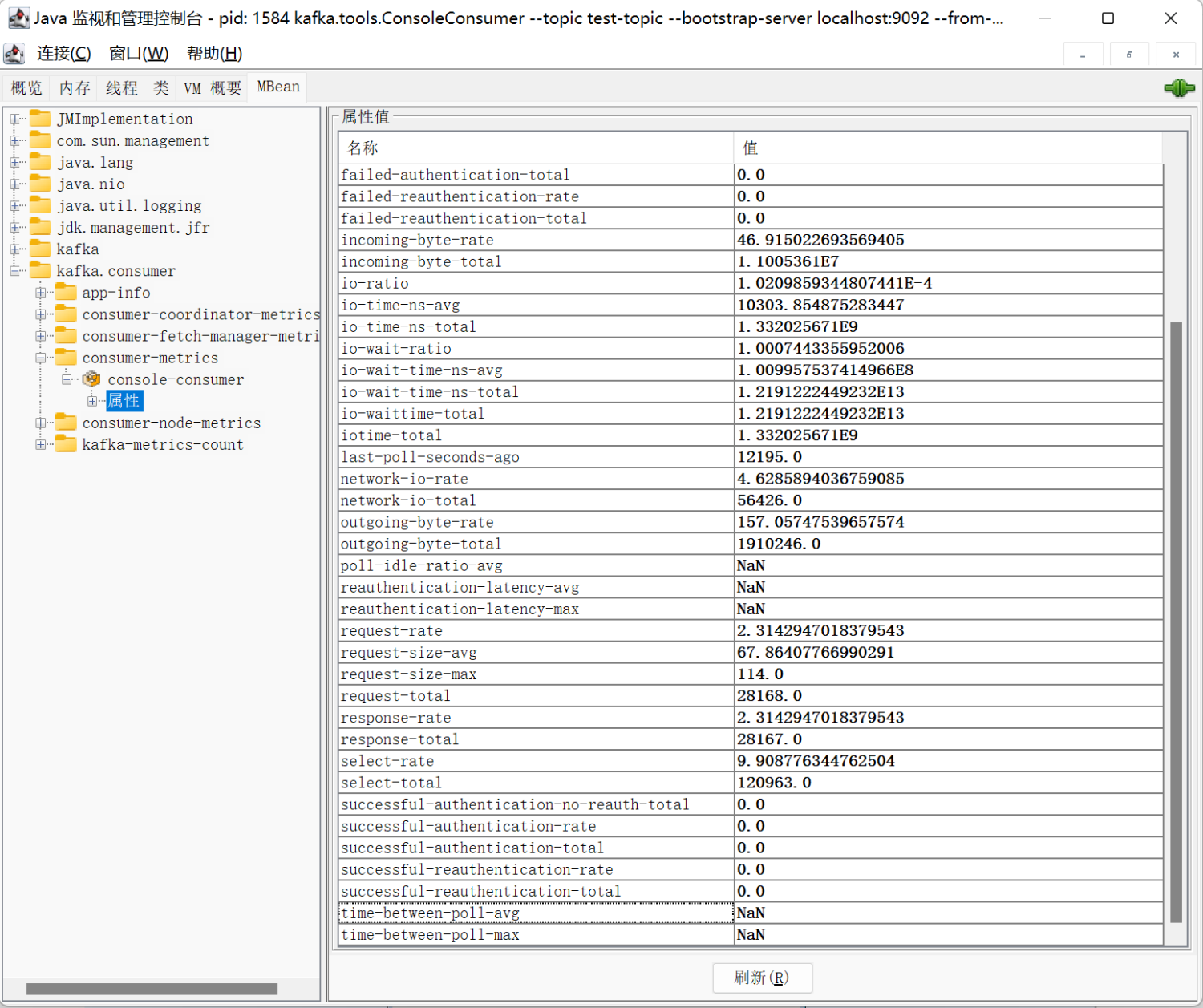This screenshot has width=1203, height=1008.
Task: Click the outgoing-byte-total value 1910246.0
Action: point(779,544)
